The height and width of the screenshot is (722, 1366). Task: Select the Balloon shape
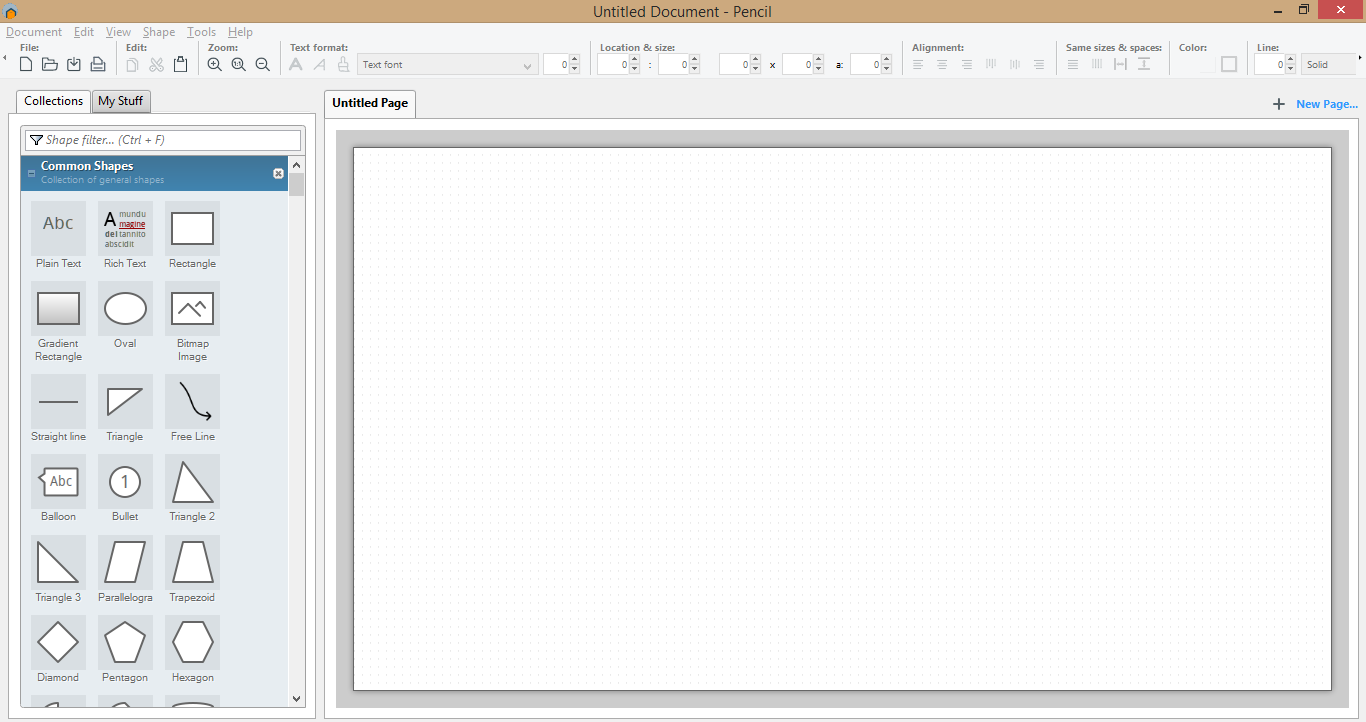point(58,489)
